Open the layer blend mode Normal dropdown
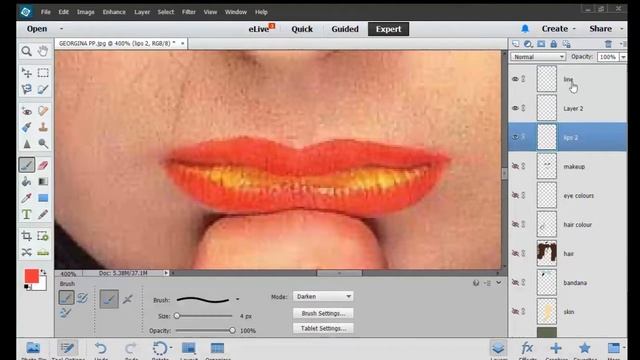The image size is (640, 360). [x=538, y=57]
